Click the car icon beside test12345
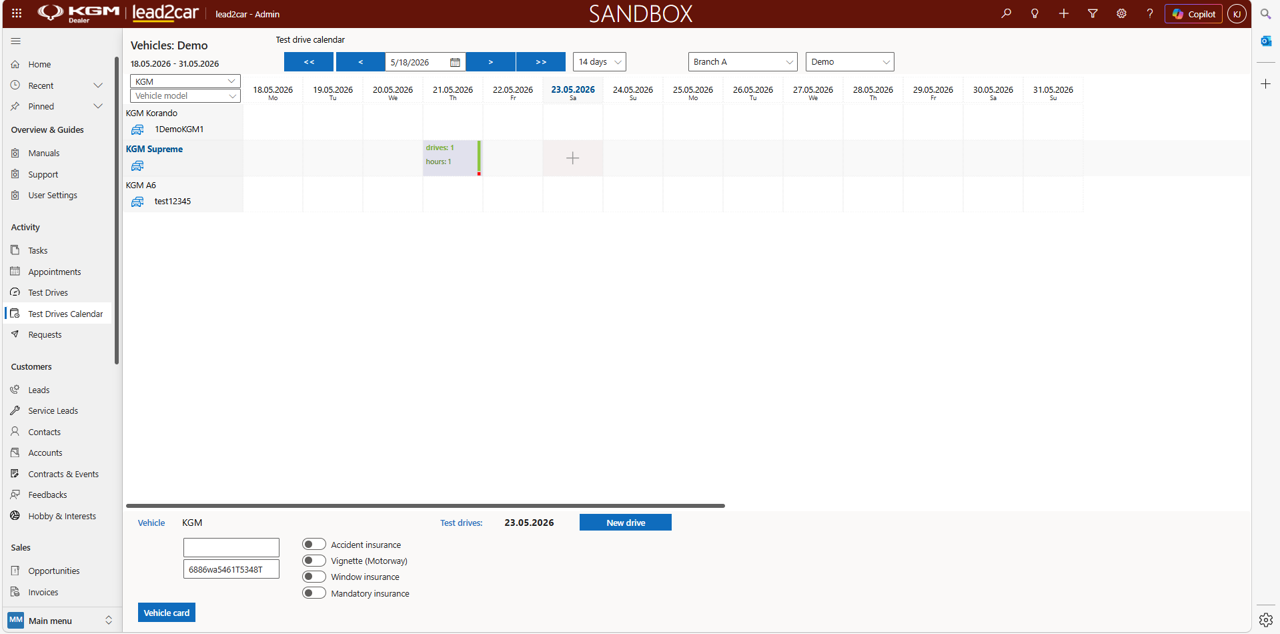This screenshot has width=1280, height=634. click(x=138, y=202)
